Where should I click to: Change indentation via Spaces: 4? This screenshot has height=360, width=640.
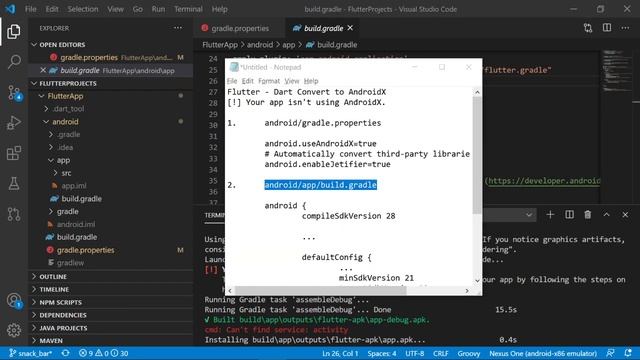[382, 353]
